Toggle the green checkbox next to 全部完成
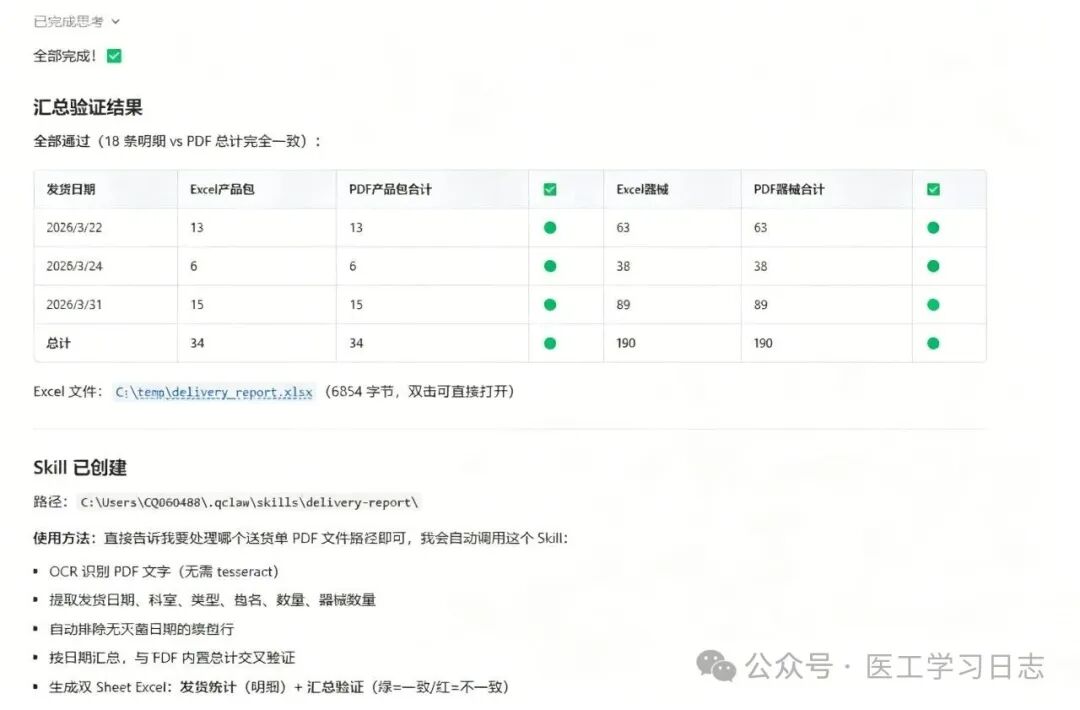This screenshot has width=1080, height=710. click(x=113, y=56)
